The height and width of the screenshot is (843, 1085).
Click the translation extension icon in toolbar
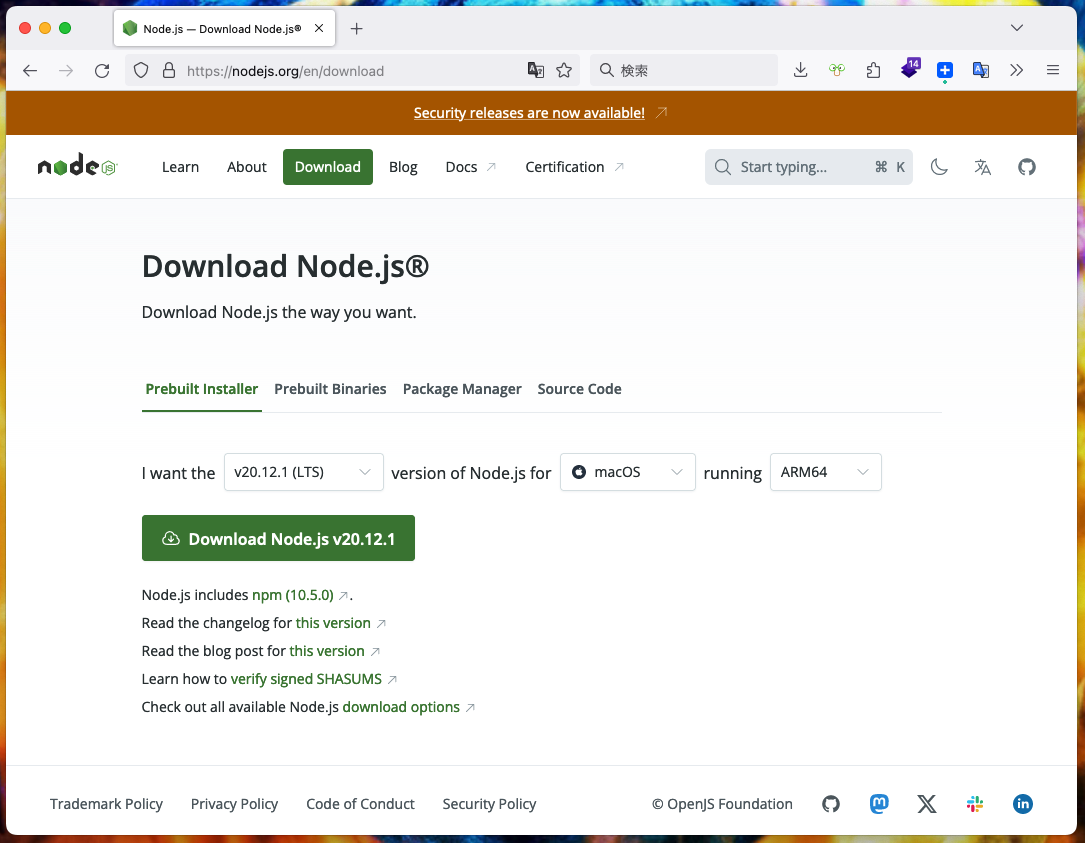981,70
